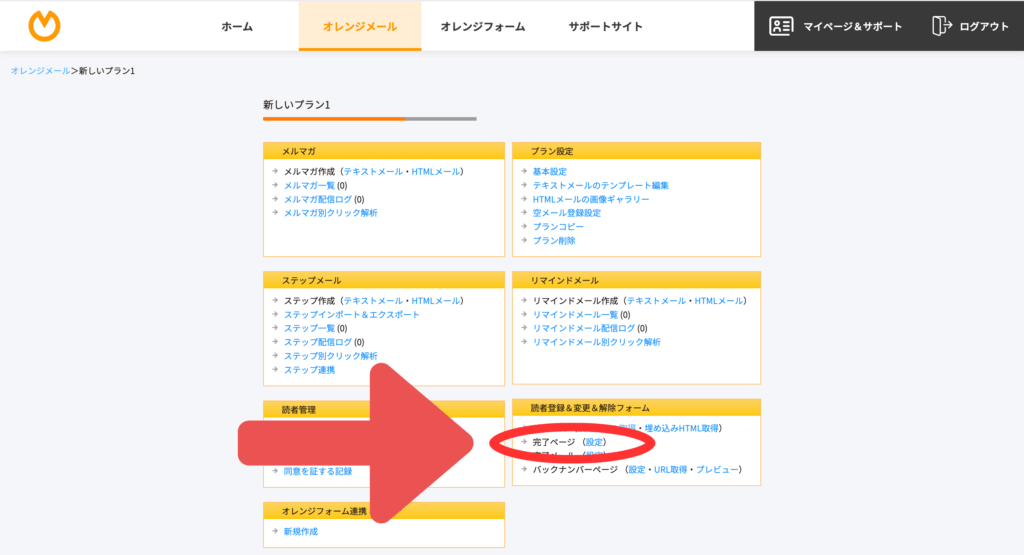Open 空メール登録設定 link
Image resolution: width=1024 pixels, height=555 pixels.
point(566,213)
